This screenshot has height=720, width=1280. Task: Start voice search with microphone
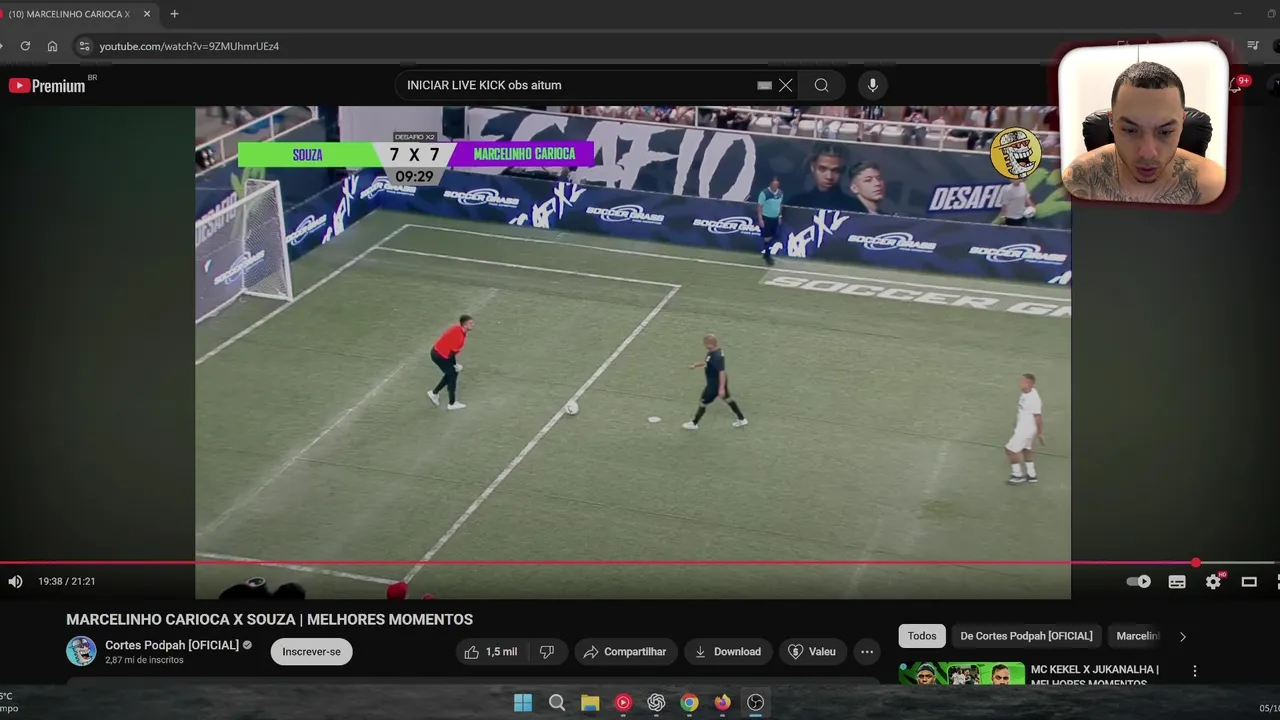[872, 85]
